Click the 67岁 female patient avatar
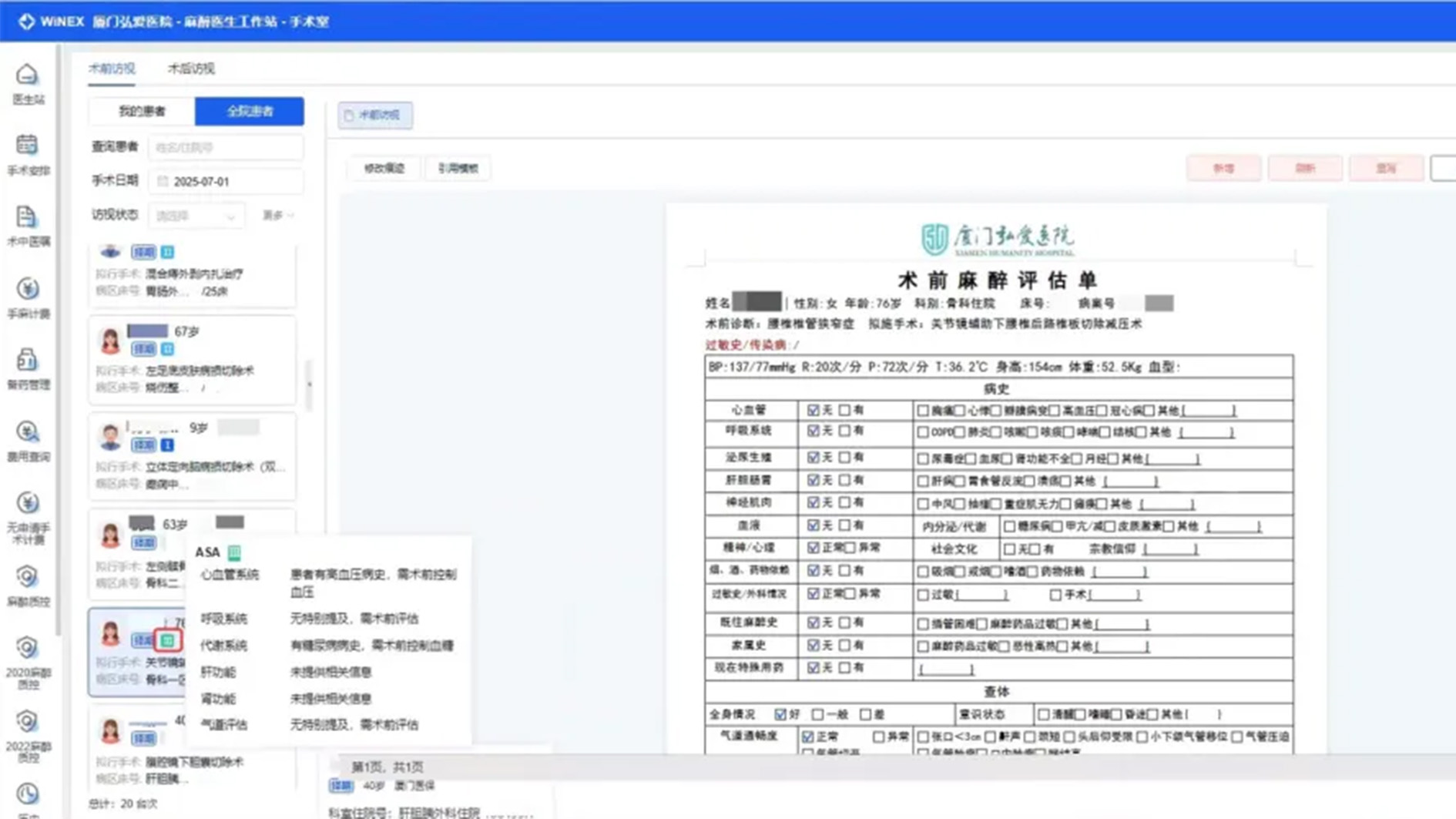 coord(110,341)
